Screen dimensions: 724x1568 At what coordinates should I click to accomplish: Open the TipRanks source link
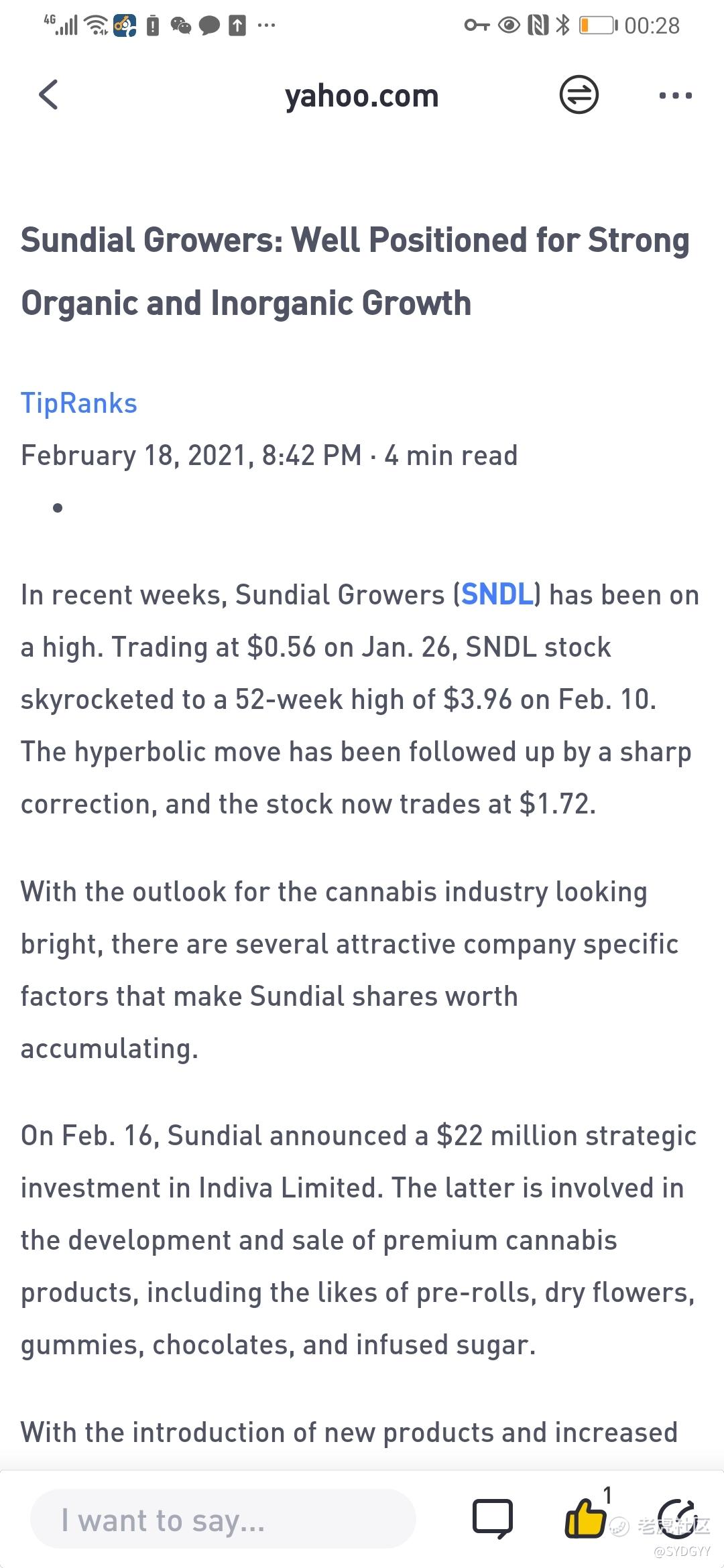pyautogui.click(x=79, y=403)
